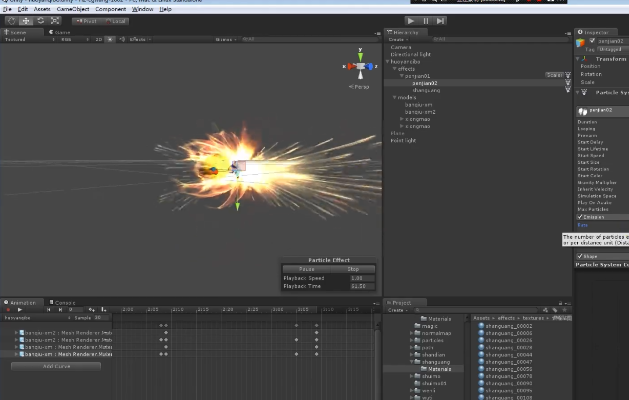This screenshot has width=629, height=400.
Task: Toggle Persp projection label under gizmo
Action: click(x=359, y=87)
